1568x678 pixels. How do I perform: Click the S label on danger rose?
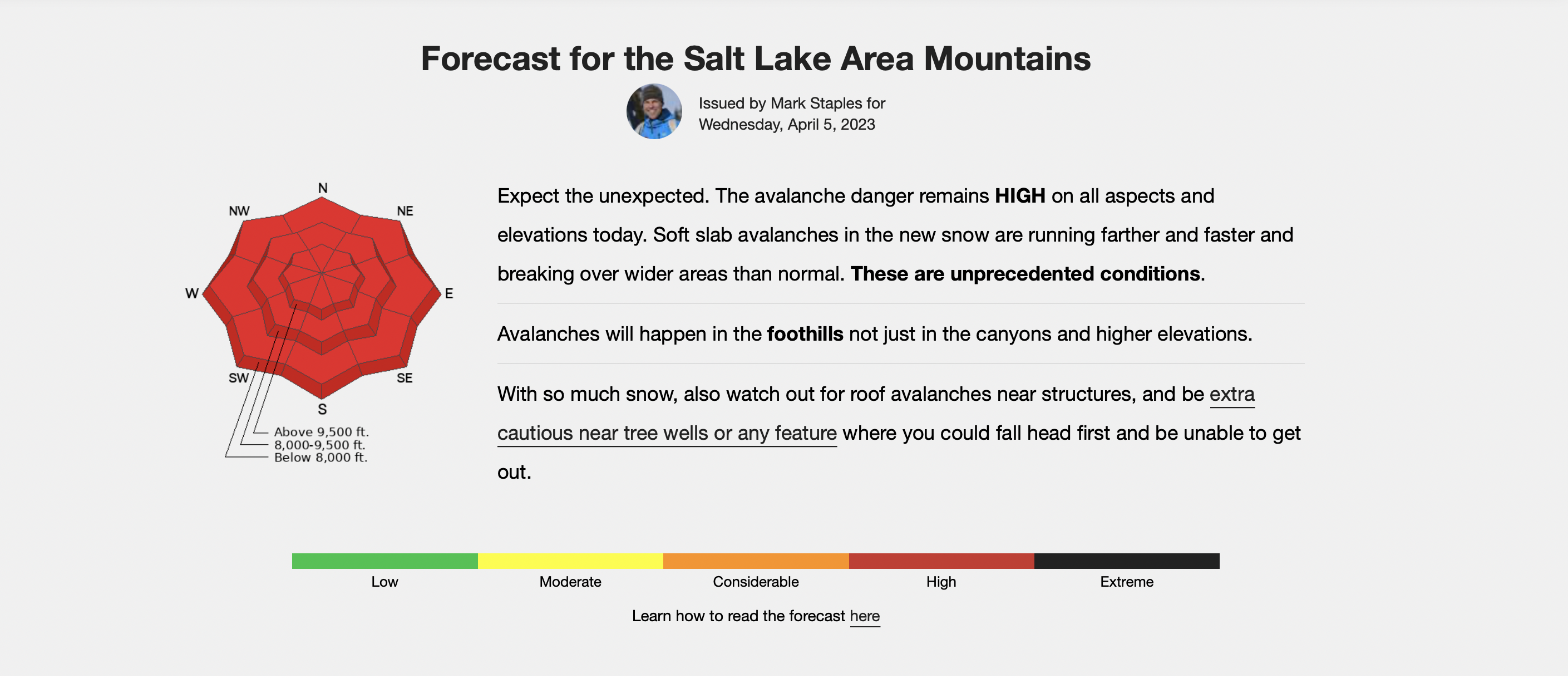[x=323, y=409]
